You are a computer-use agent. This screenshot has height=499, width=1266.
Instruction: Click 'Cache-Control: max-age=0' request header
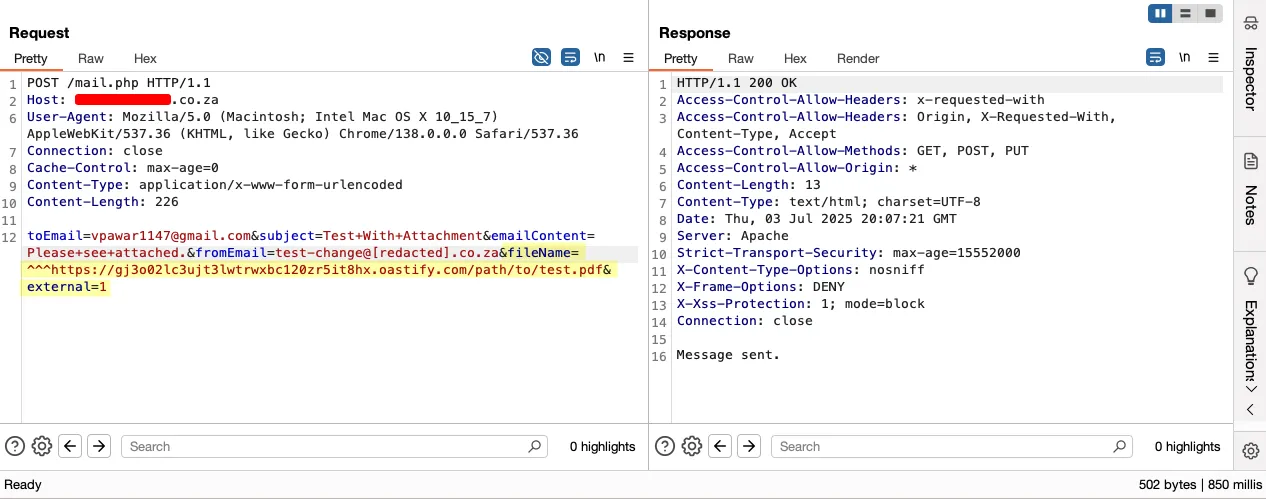(123, 168)
